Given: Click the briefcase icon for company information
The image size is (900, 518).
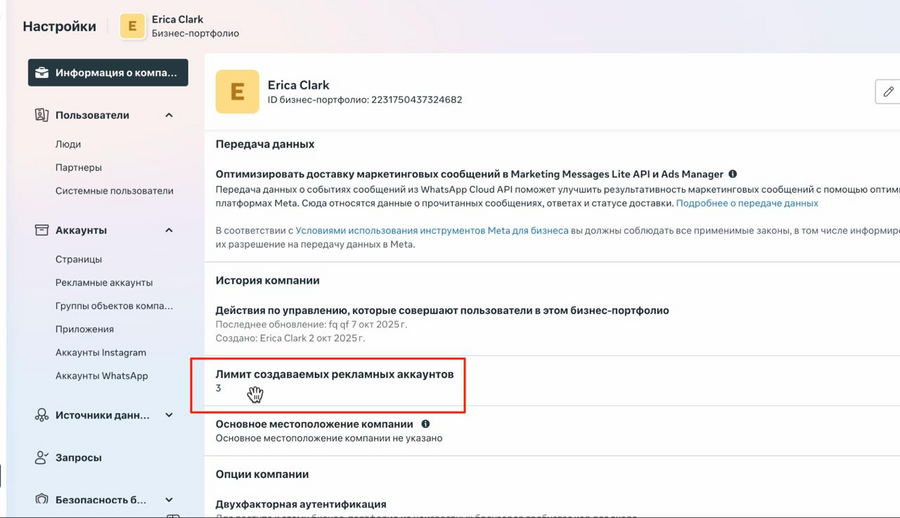Looking at the screenshot, I should point(42,73).
